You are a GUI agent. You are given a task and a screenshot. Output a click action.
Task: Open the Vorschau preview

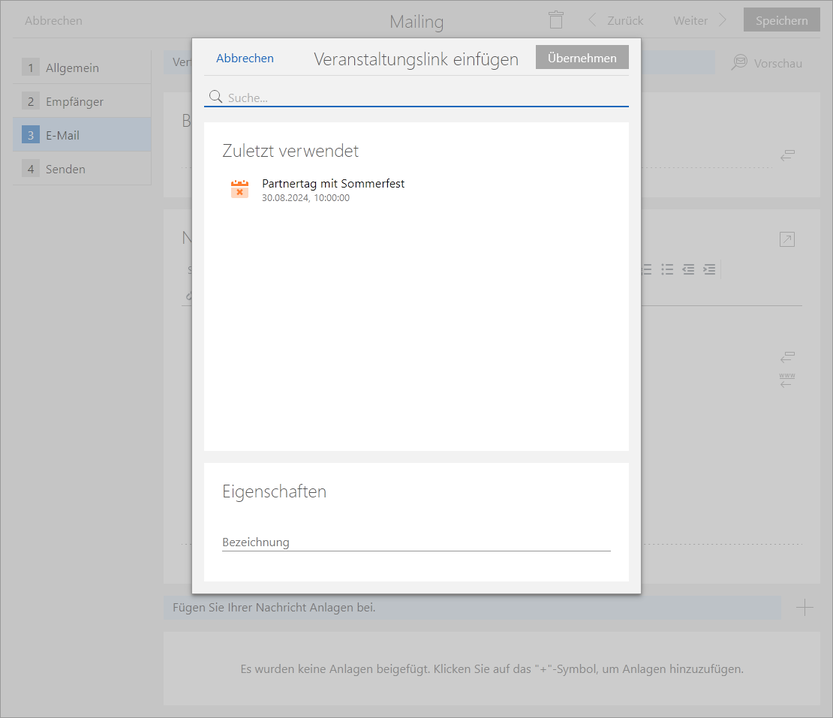[x=766, y=63]
